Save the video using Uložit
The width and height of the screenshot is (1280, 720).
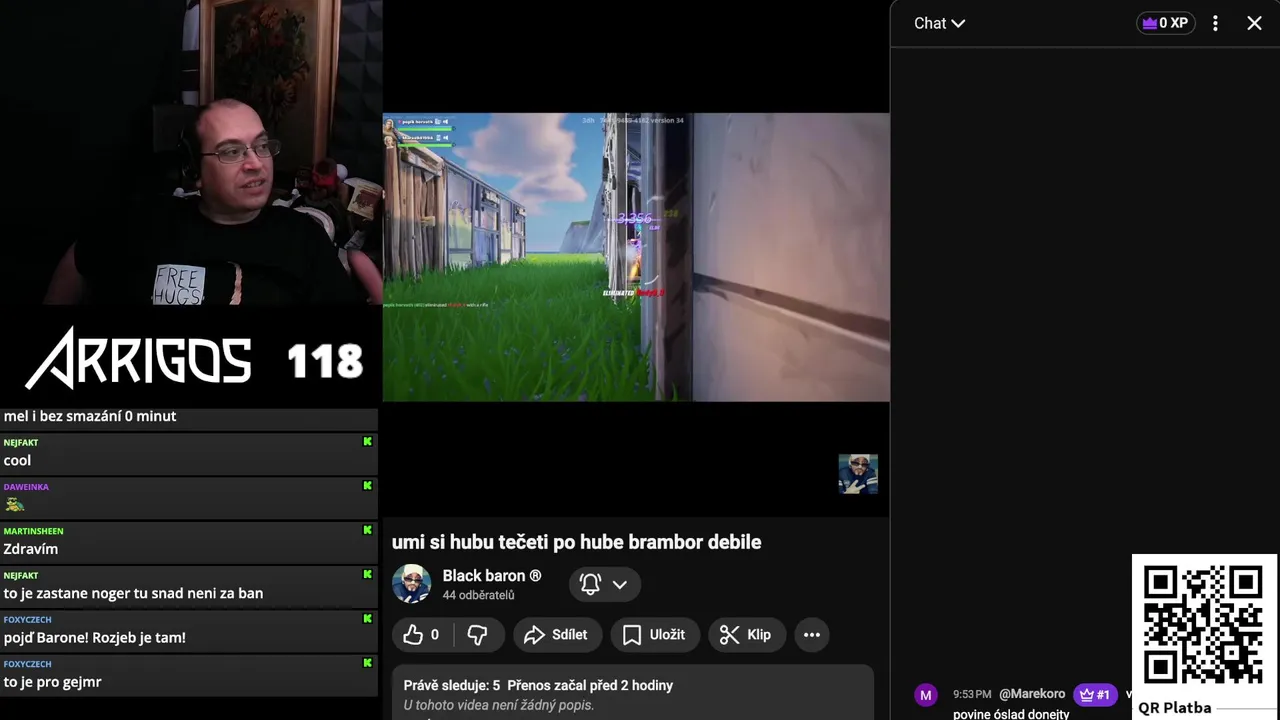[654, 634]
